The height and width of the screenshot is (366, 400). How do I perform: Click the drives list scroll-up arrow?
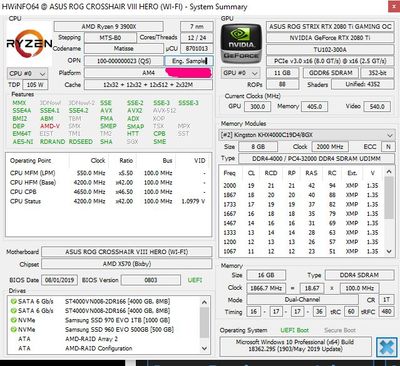205,302
